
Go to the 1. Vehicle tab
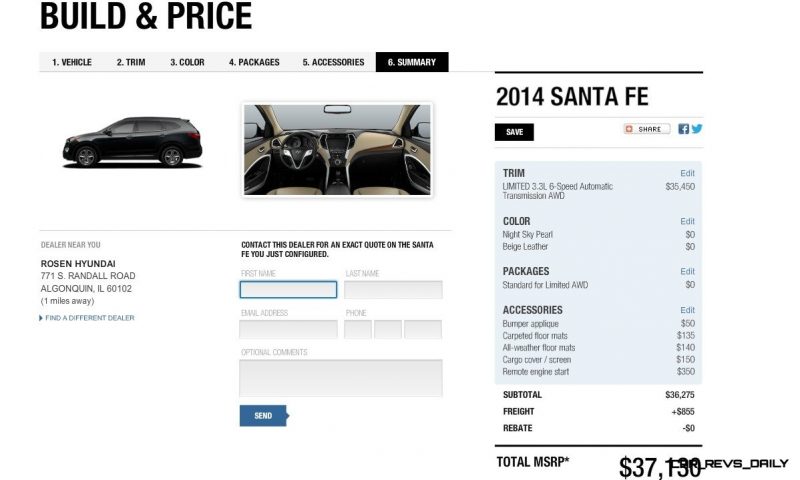(x=72, y=62)
